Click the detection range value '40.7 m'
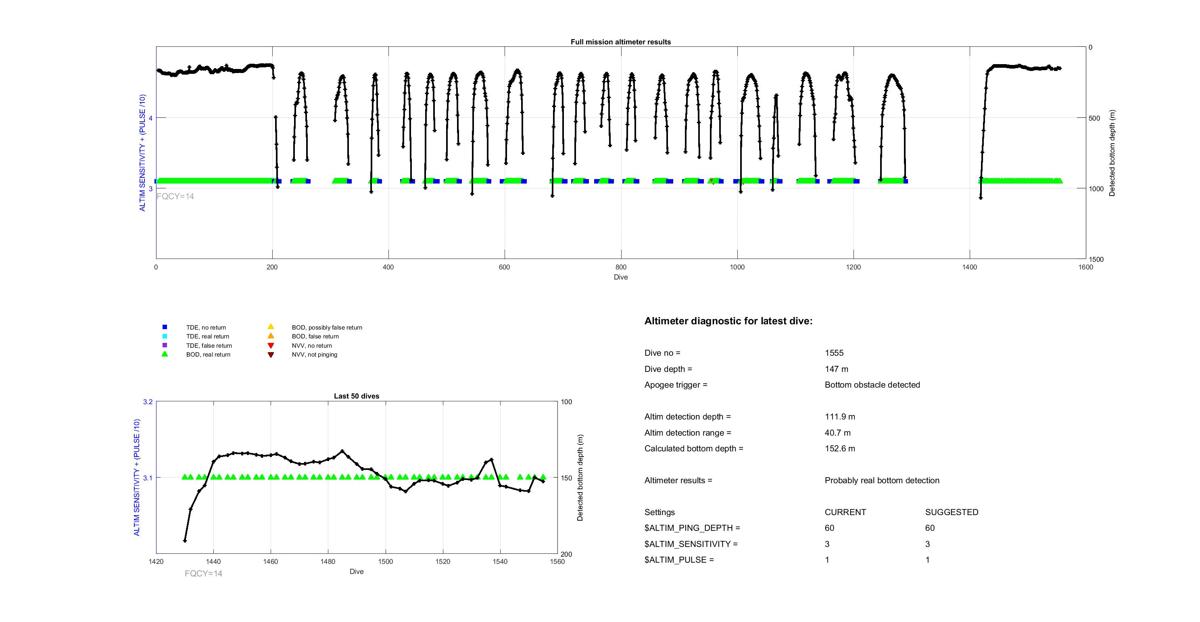 (x=838, y=433)
